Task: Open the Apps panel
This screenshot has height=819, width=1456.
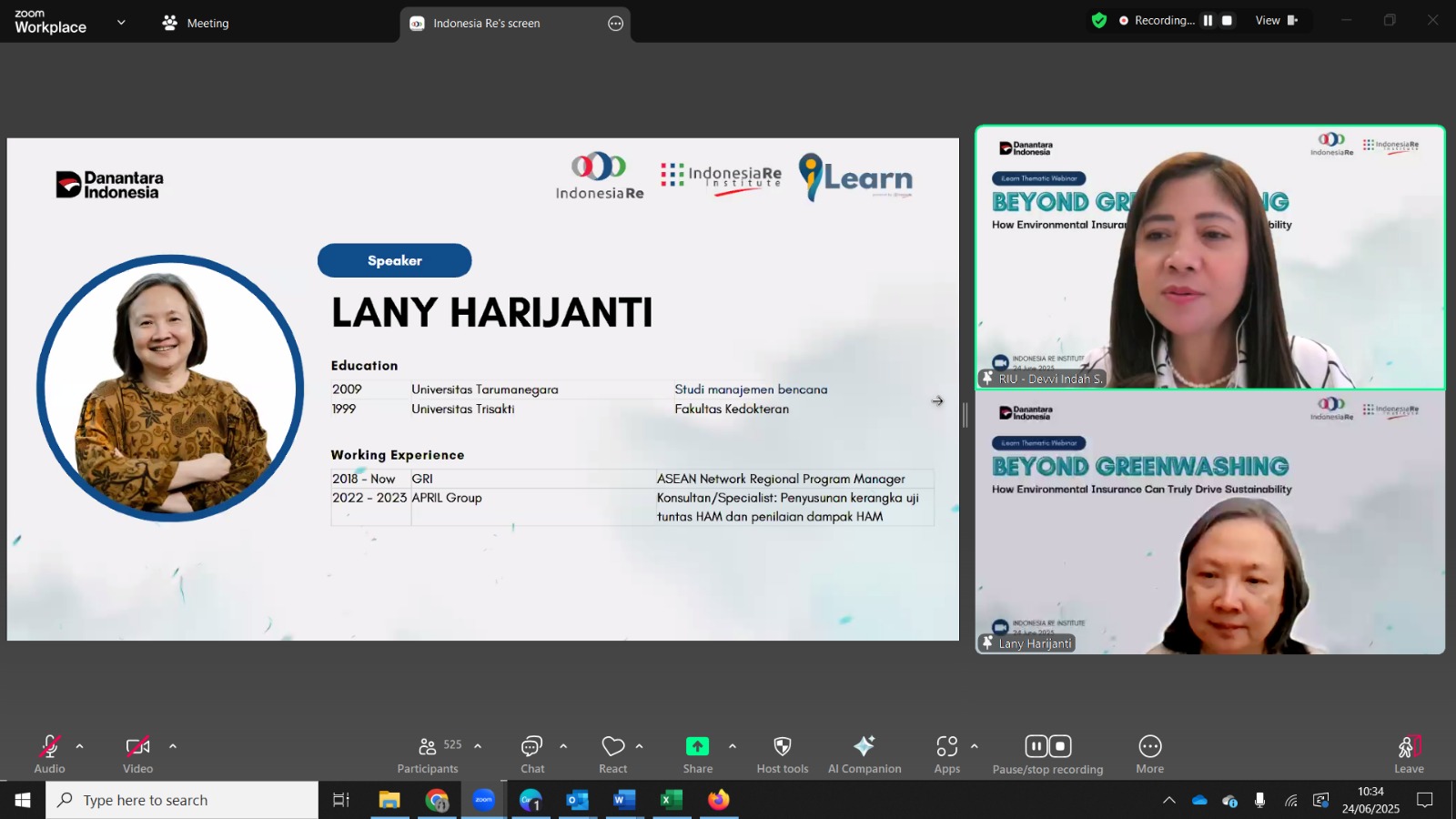Action: pyautogui.click(x=947, y=754)
